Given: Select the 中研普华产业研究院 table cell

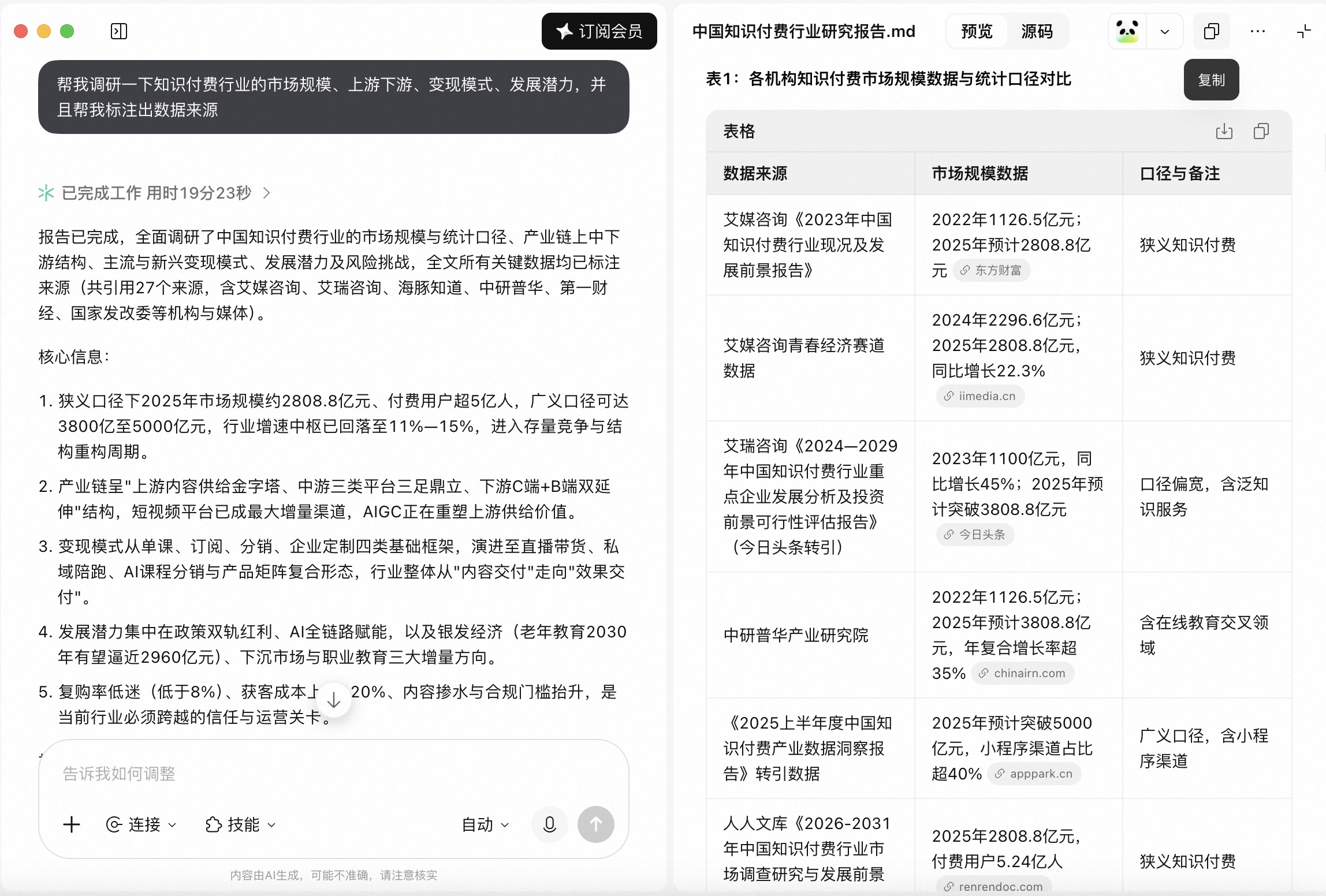Looking at the screenshot, I should (811, 635).
